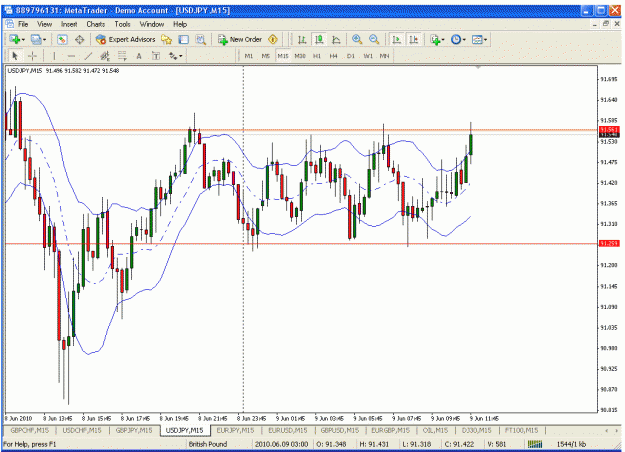Switch timeframe to MN

point(385,56)
